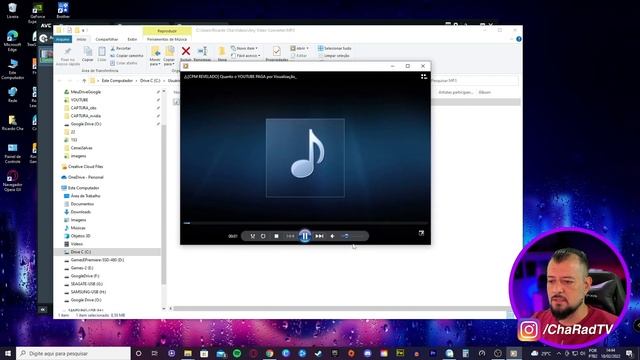Image resolution: width=640 pixels, height=360 pixels.
Task: Open the Microsoft Edge desktop icon
Action: tap(12, 40)
